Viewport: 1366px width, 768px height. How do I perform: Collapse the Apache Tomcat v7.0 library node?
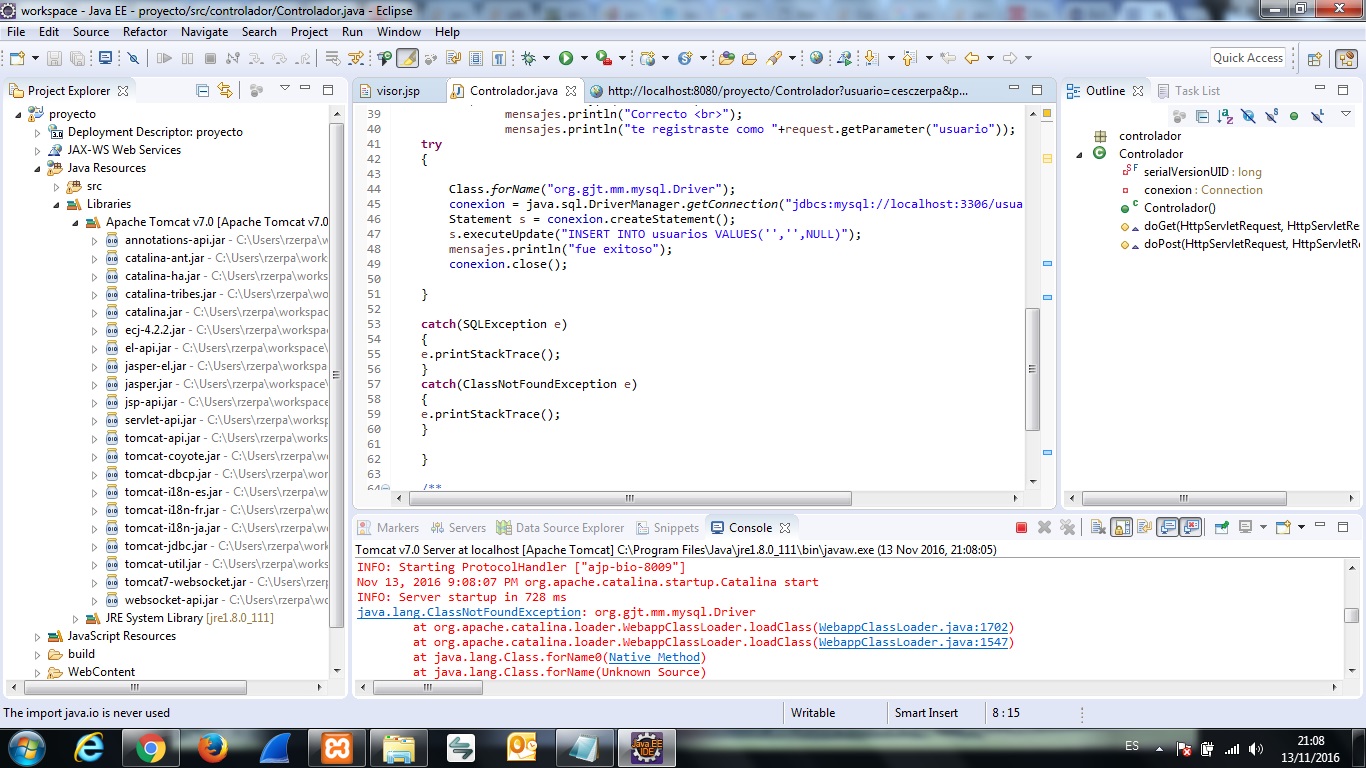point(75,222)
